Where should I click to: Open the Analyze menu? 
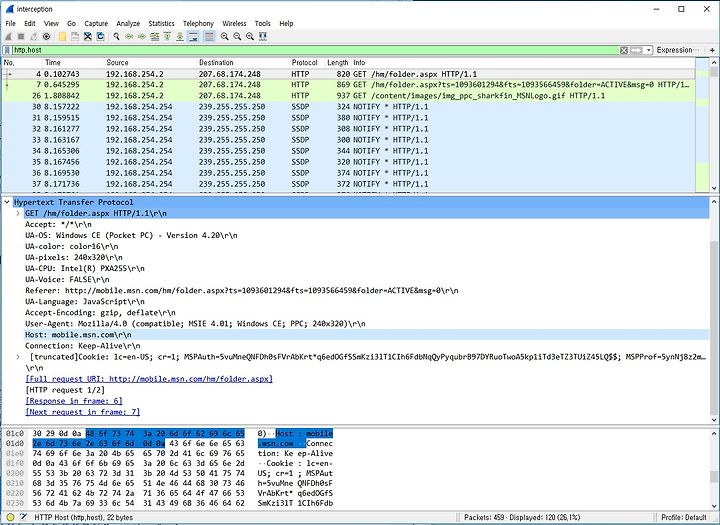[x=128, y=23]
